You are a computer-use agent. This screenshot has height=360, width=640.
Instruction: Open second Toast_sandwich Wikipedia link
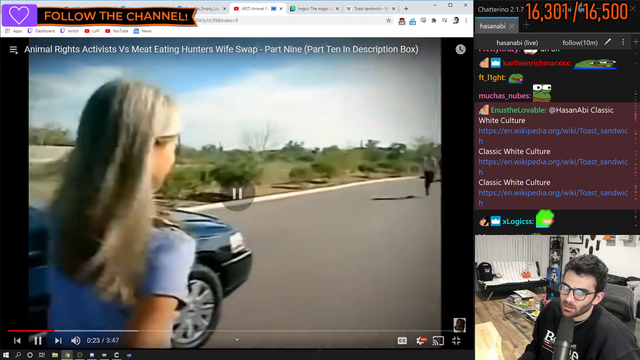click(x=553, y=167)
